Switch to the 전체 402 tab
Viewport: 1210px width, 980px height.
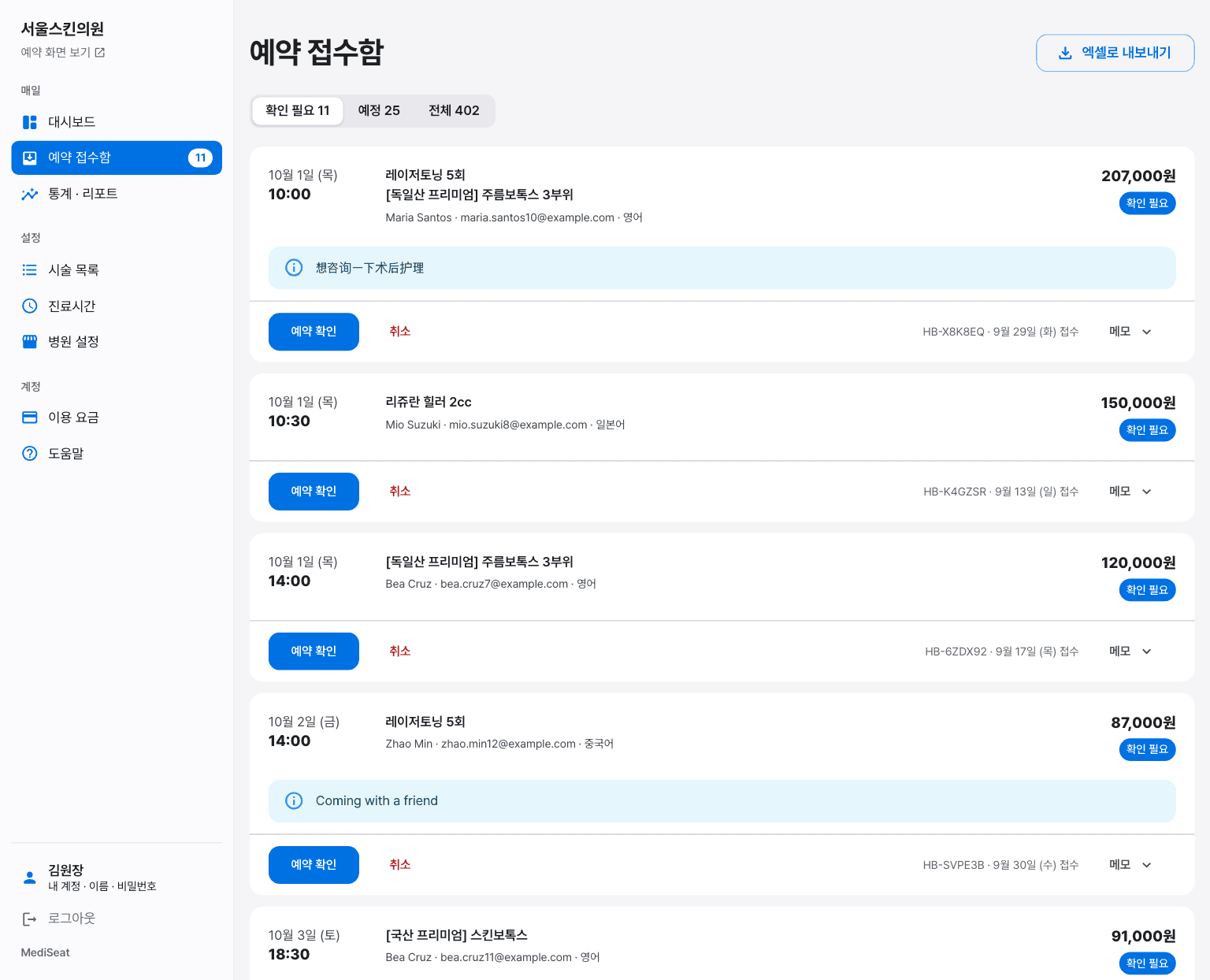pos(454,111)
